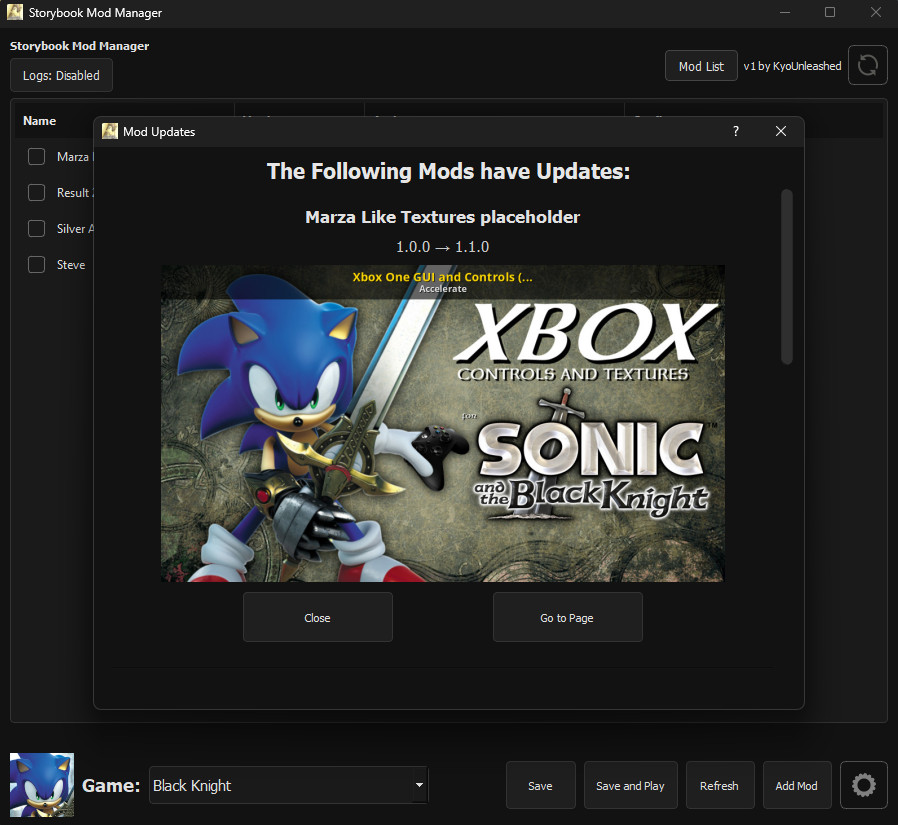Image resolution: width=898 pixels, height=825 pixels.
Task: Click the Xbox Controls and Textures thumbnail
Action: tap(443, 423)
